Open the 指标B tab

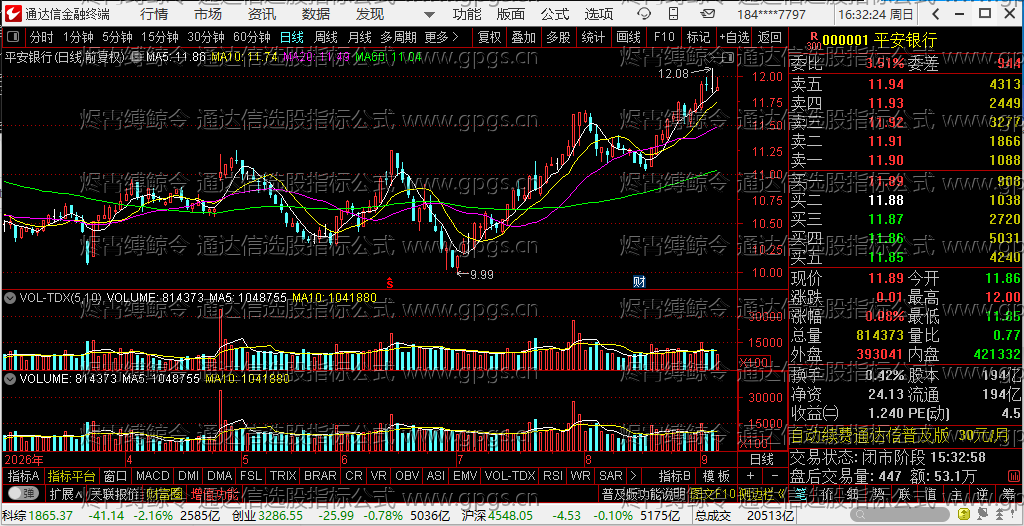coord(674,476)
